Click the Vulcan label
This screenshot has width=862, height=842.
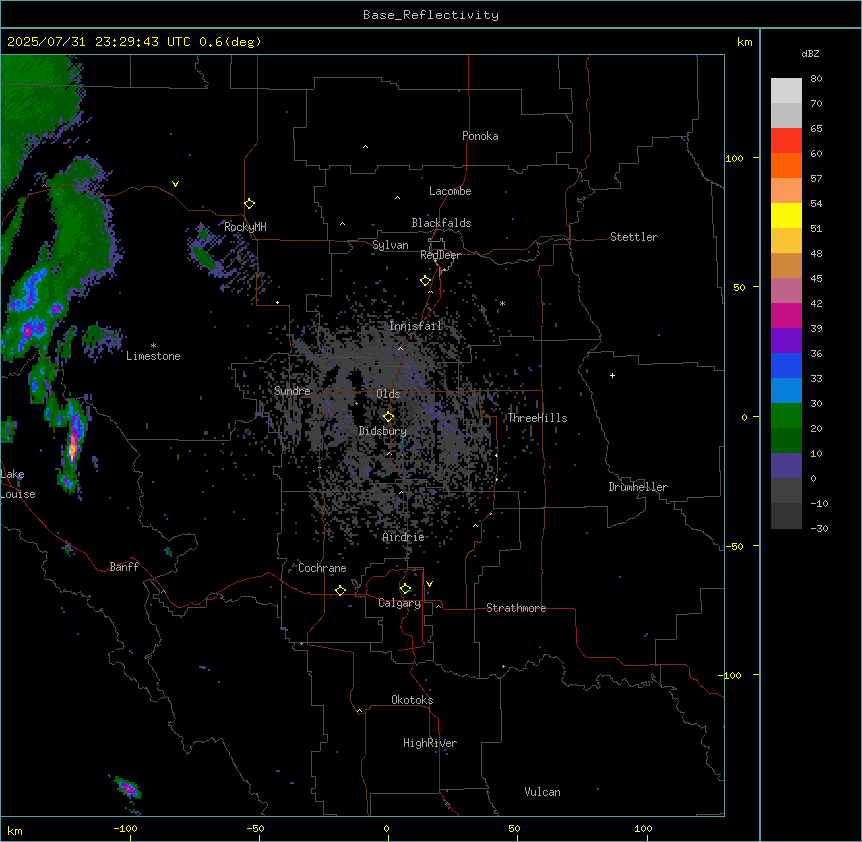[x=543, y=792]
